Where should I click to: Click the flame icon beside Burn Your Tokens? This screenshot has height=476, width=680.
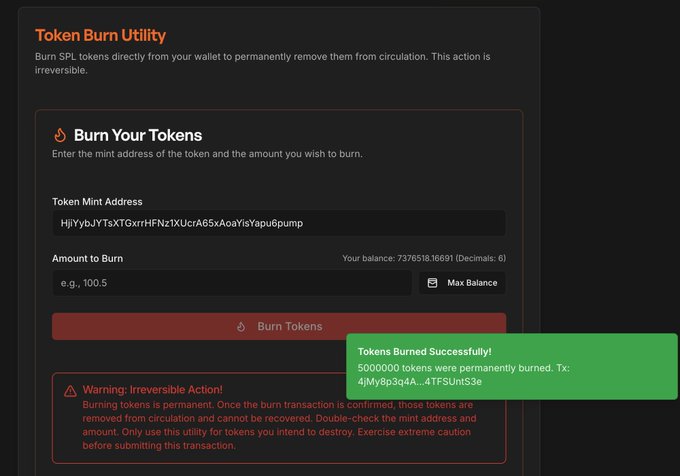60,135
